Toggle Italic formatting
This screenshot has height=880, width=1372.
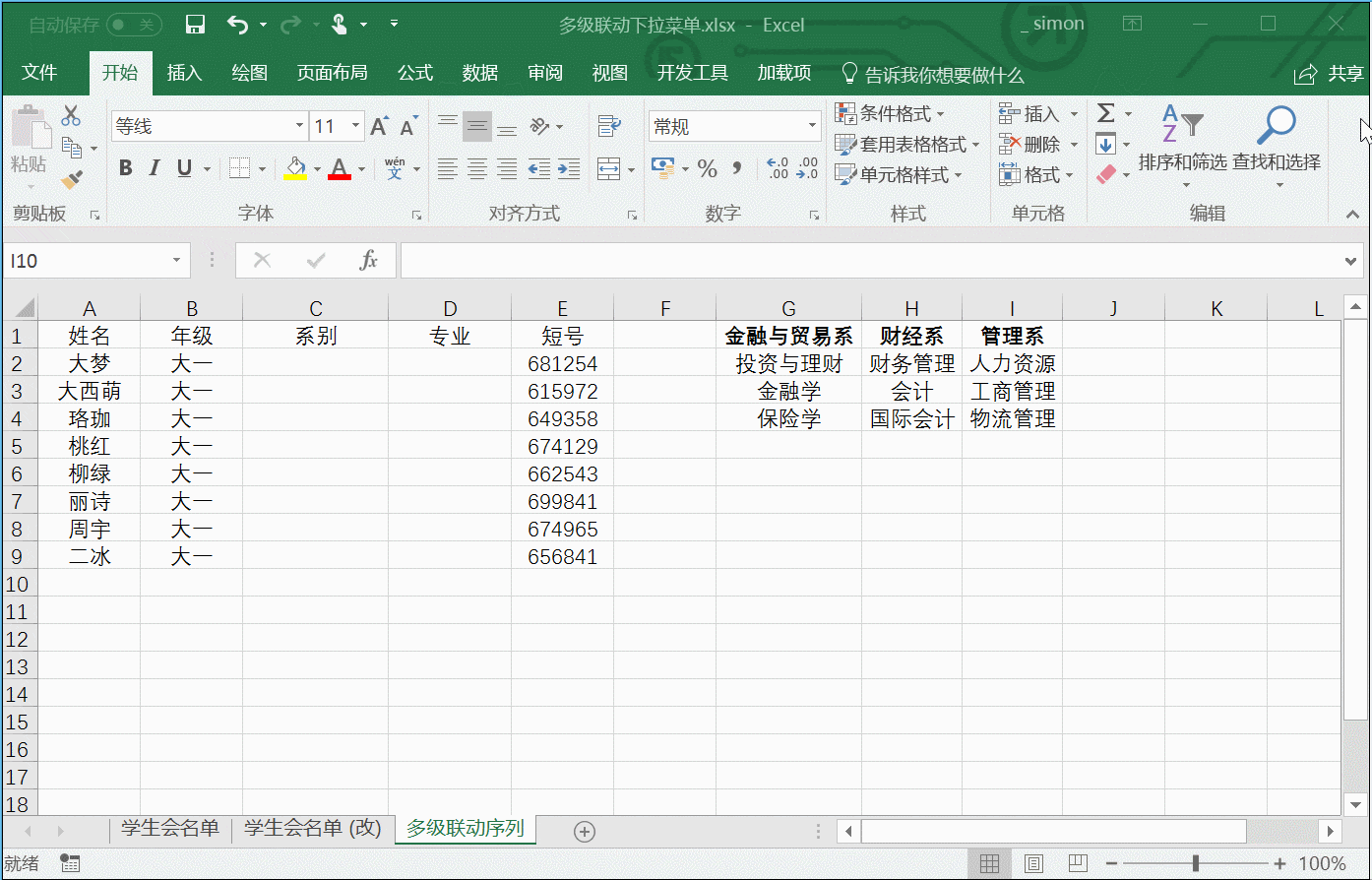[155, 168]
